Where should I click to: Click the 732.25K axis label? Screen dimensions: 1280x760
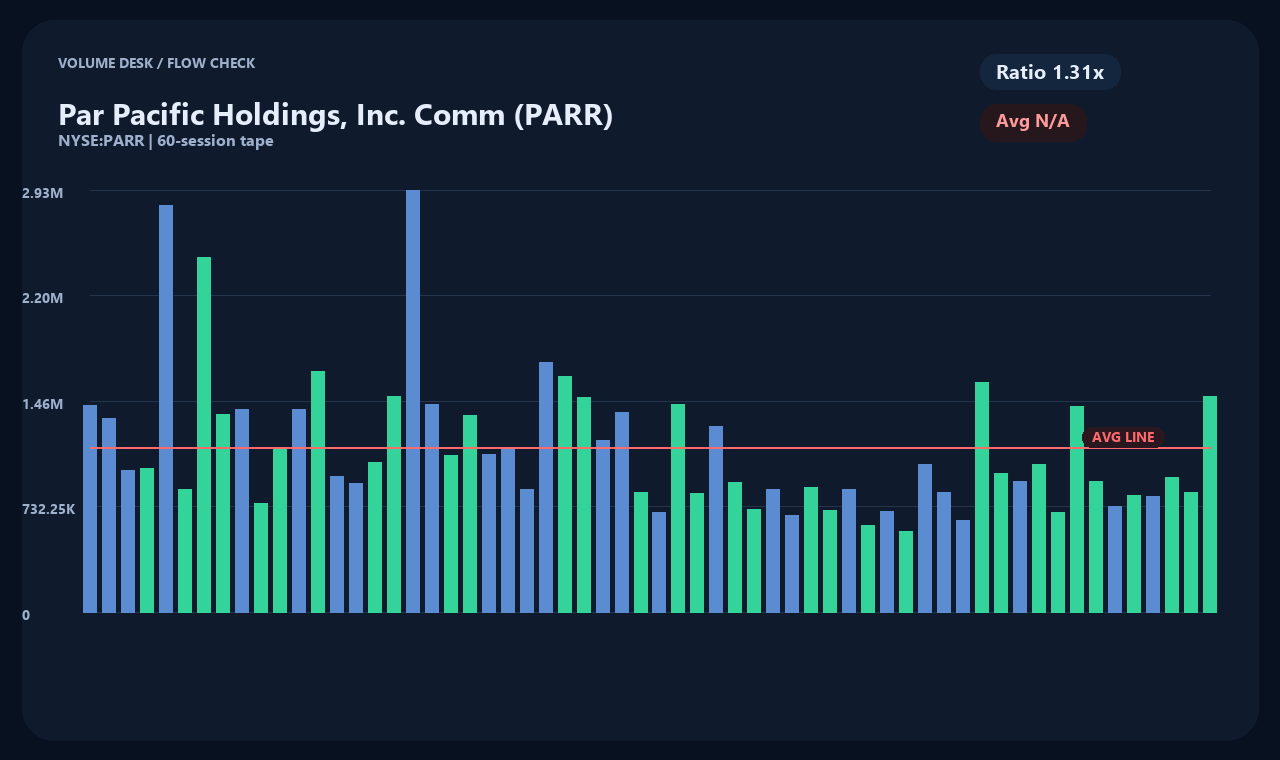point(48,509)
